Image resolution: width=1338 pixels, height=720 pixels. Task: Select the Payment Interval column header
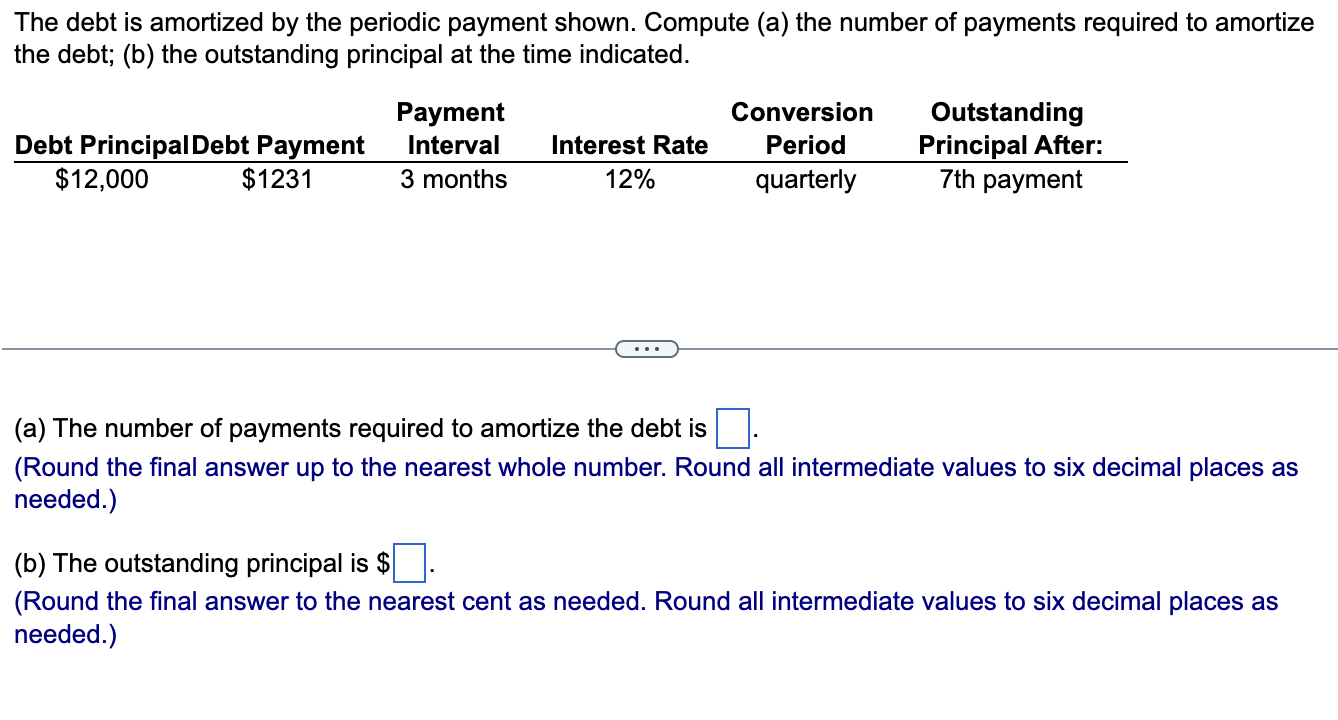pyautogui.click(x=451, y=128)
